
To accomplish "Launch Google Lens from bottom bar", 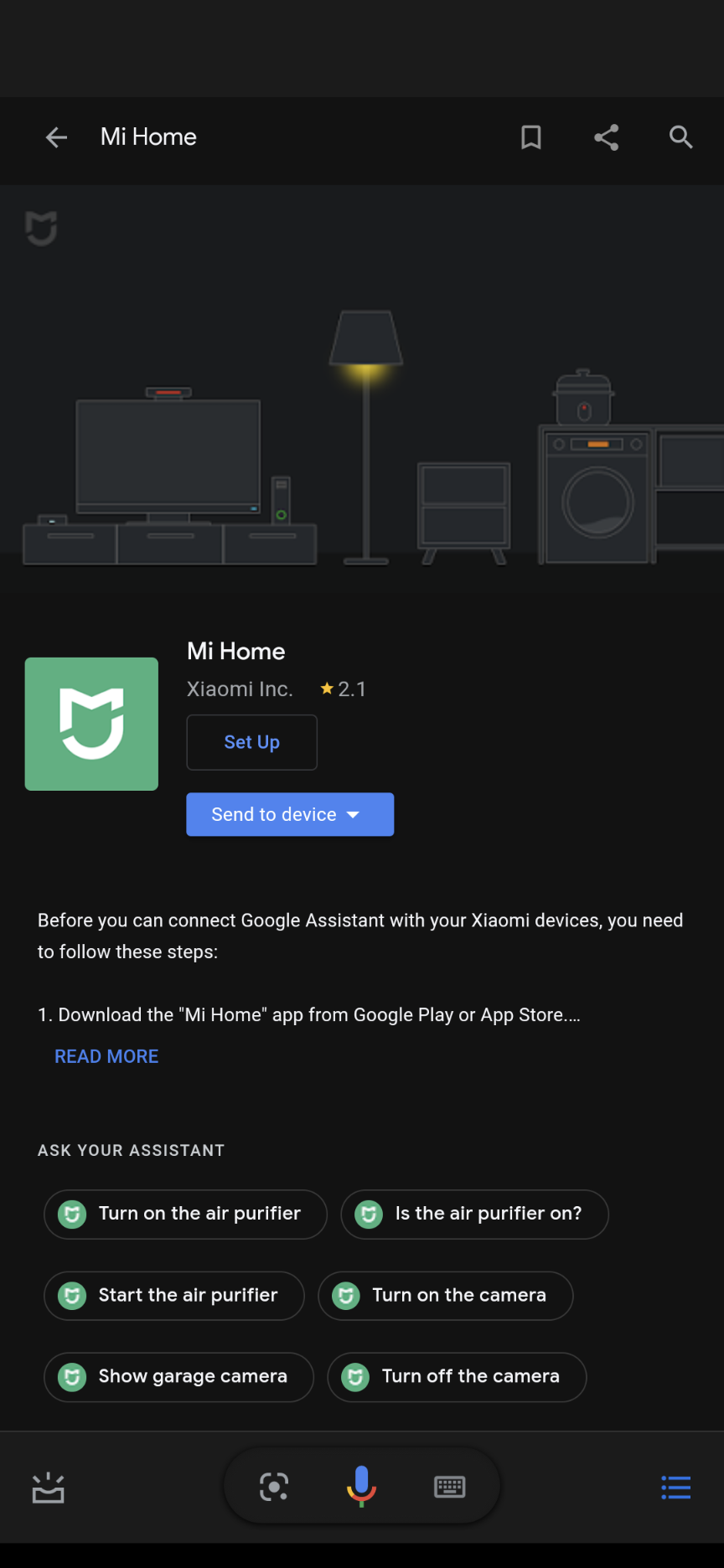I will click(x=274, y=1487).
